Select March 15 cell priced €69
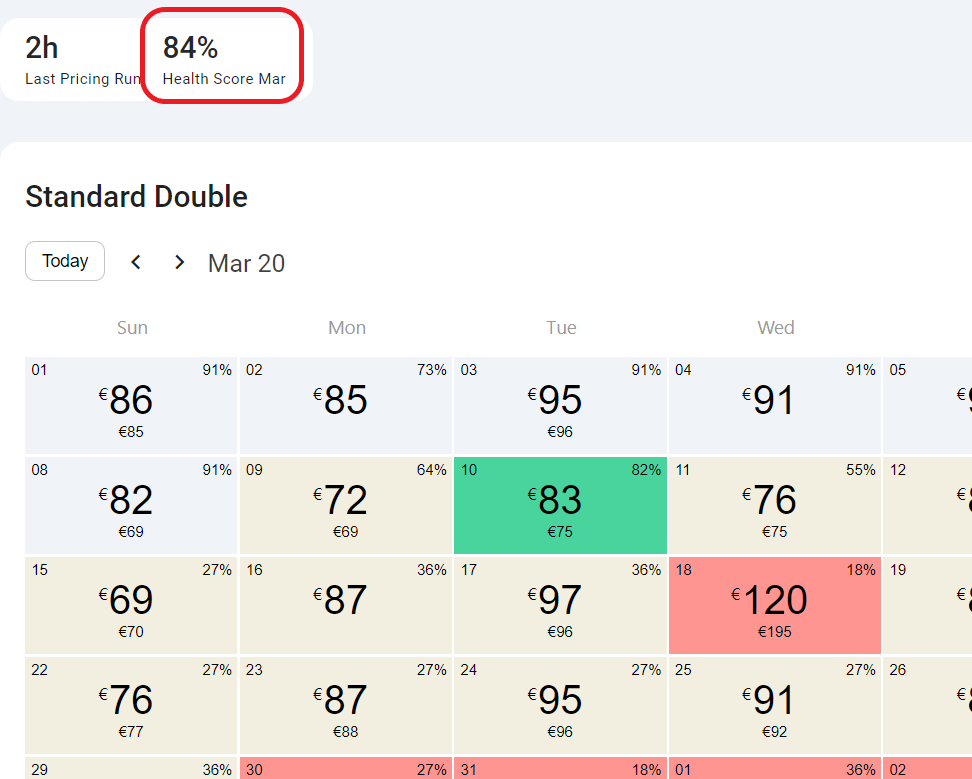Screen dimensions: 972x779 131,605
